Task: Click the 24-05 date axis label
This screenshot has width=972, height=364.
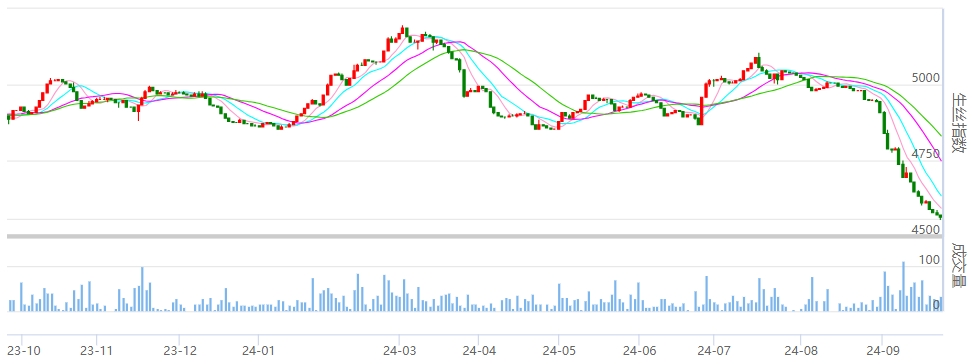Action: tap(558, 351)
